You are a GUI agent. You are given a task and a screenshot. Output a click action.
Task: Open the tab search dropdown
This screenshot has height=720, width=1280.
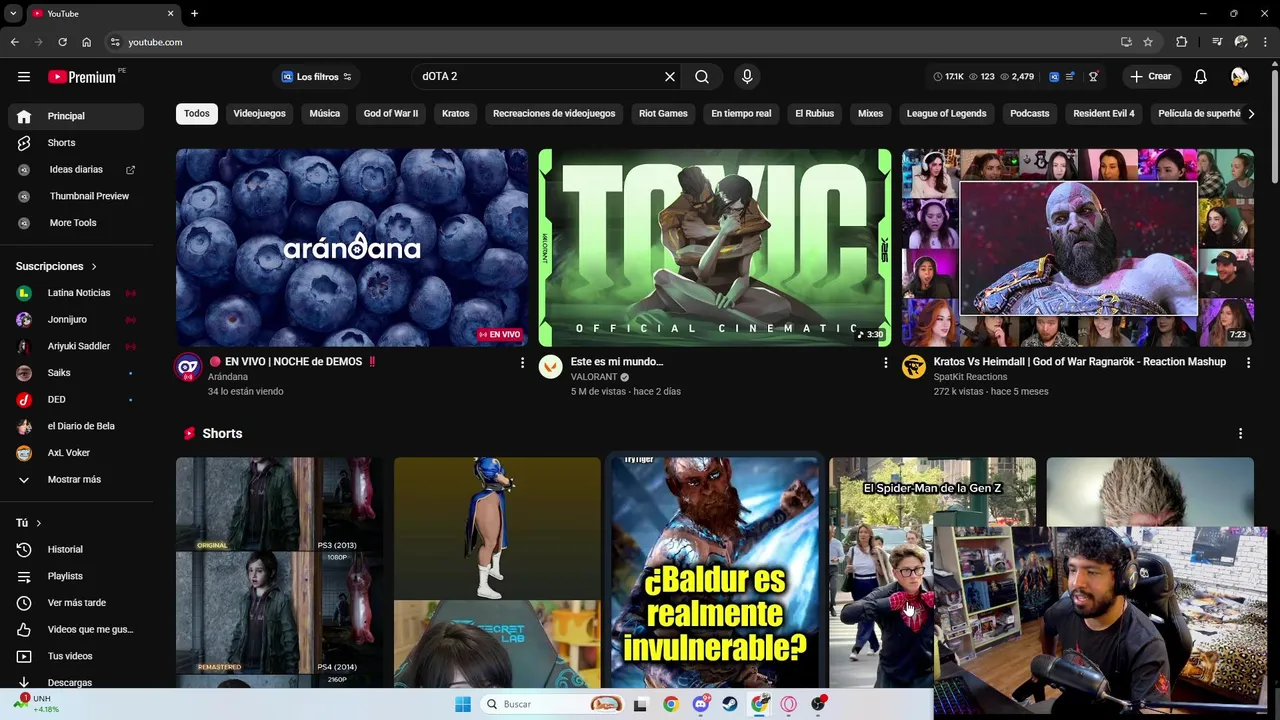point(13,14)
